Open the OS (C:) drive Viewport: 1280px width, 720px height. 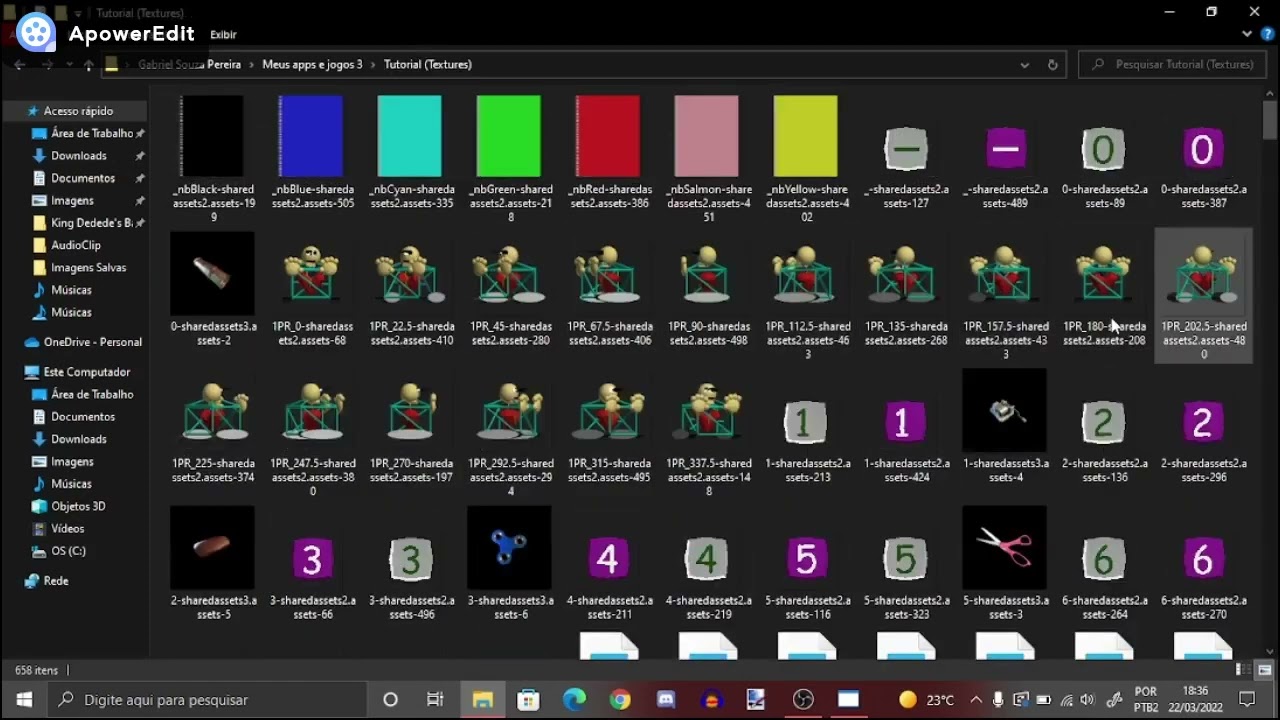(68, 551)
